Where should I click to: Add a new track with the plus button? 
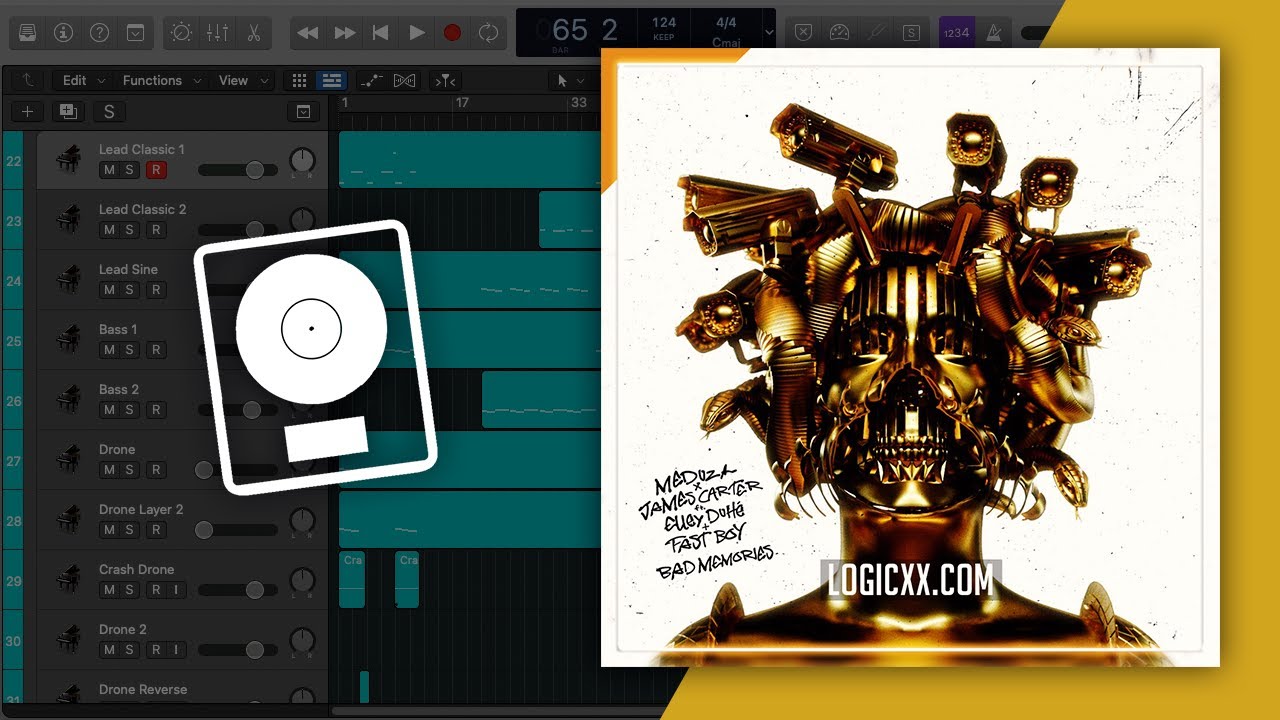28,112
